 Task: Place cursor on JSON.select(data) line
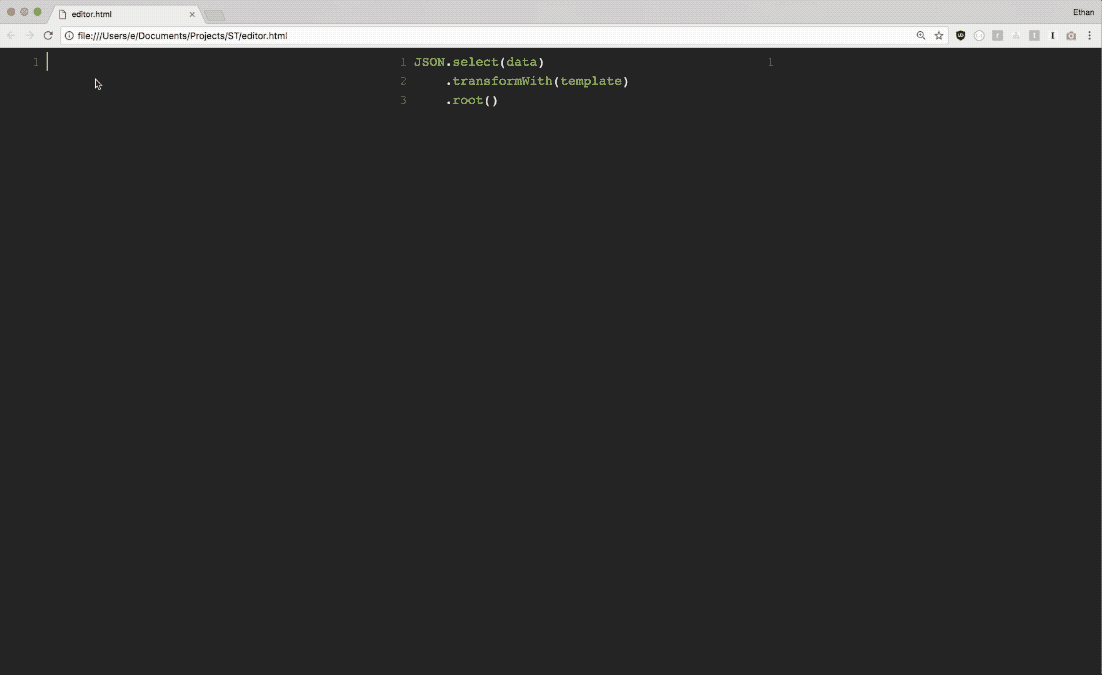[x=479, y=62]
